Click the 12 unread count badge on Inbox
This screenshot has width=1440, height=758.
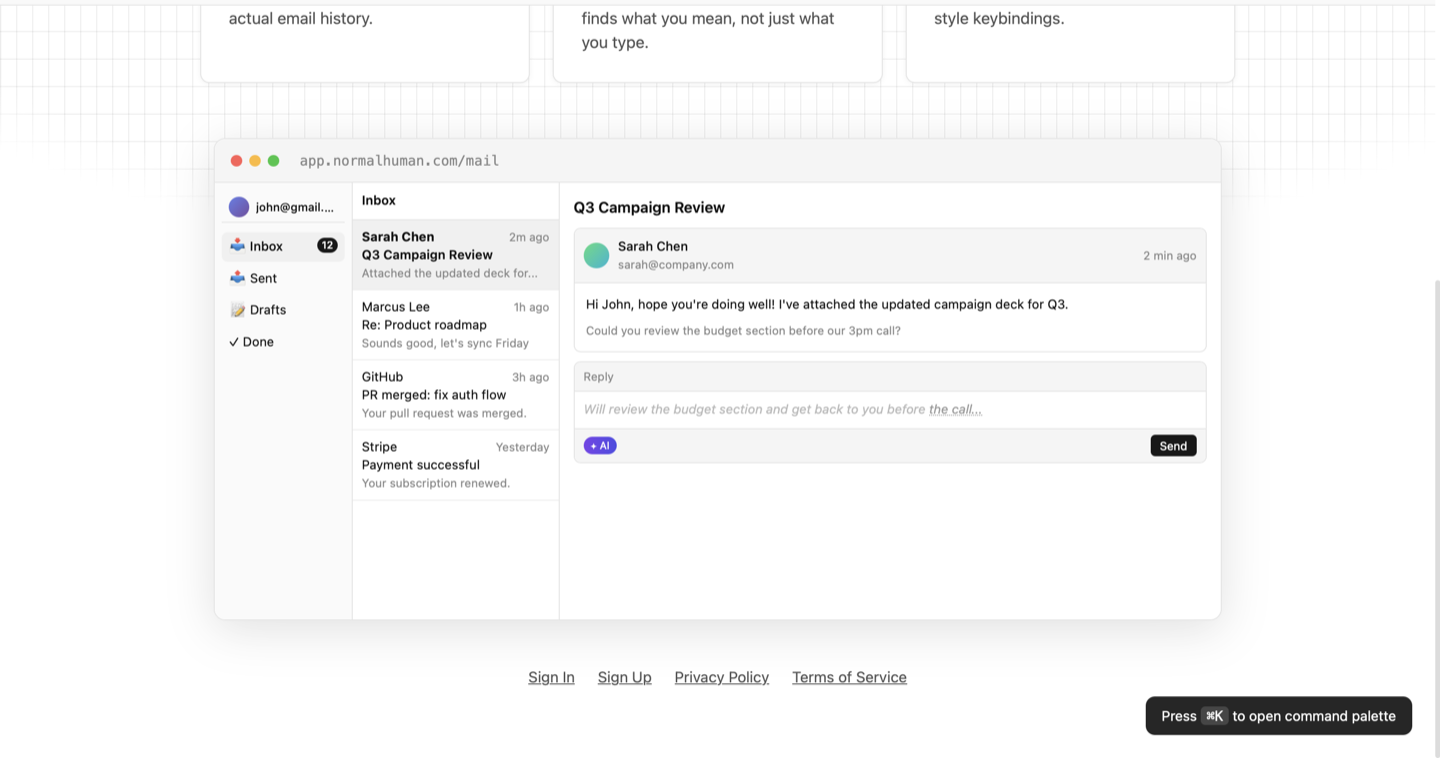[x=327, y=244]
